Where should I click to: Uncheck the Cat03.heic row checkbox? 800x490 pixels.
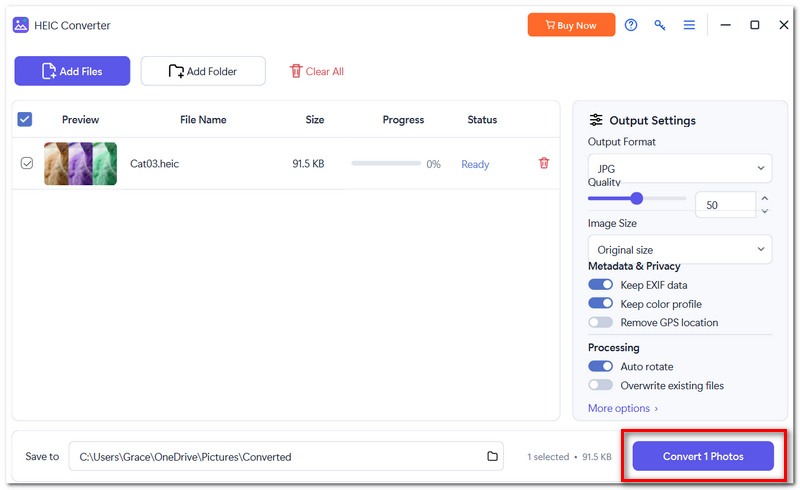click(27, 163)
